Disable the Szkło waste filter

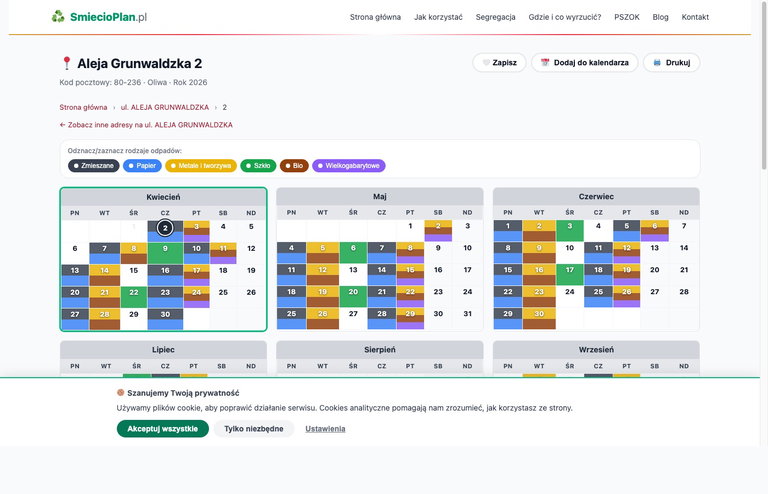coord(258,166)
